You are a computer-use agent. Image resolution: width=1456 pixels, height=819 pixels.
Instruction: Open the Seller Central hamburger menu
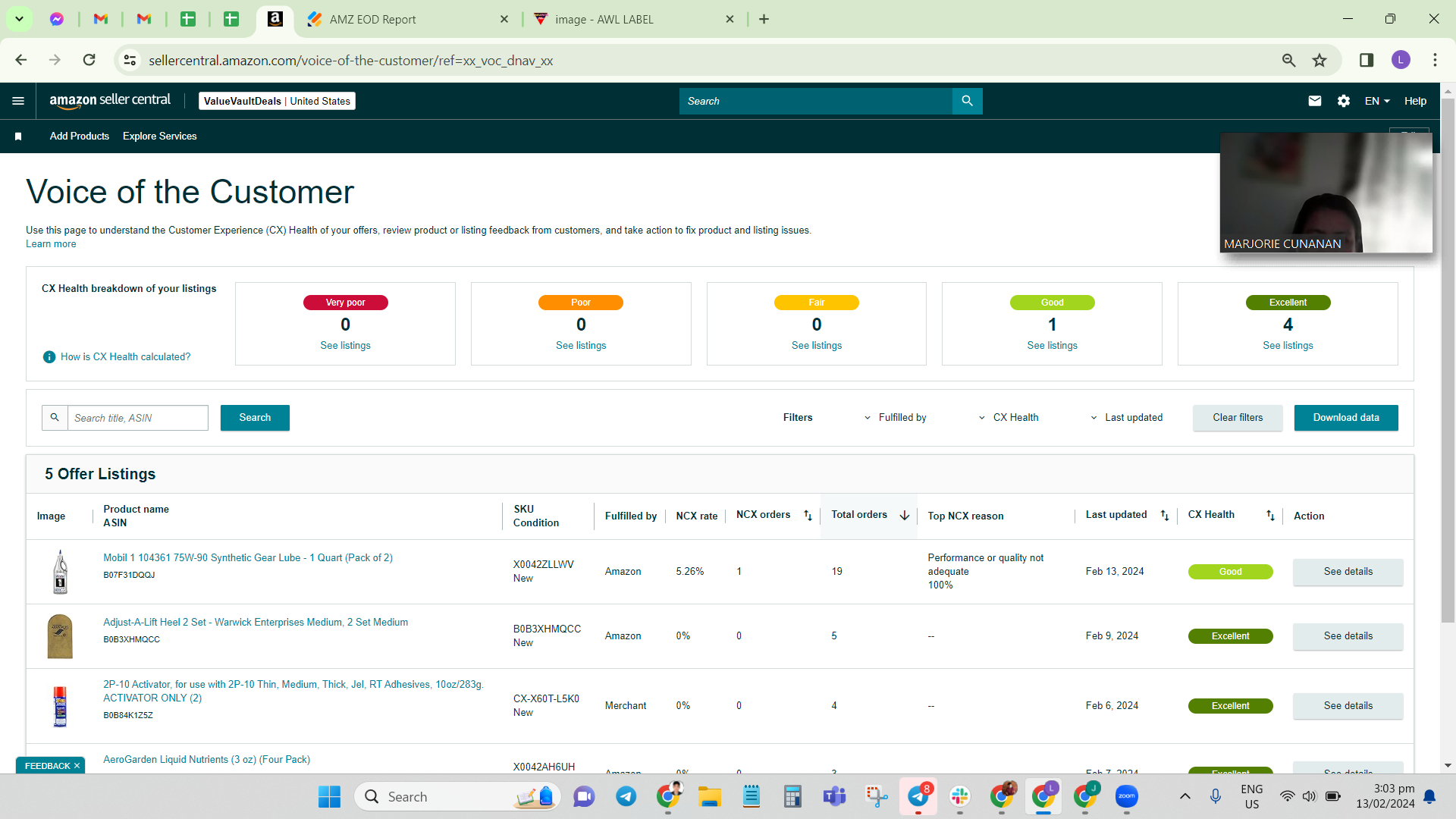coord(18,101)
